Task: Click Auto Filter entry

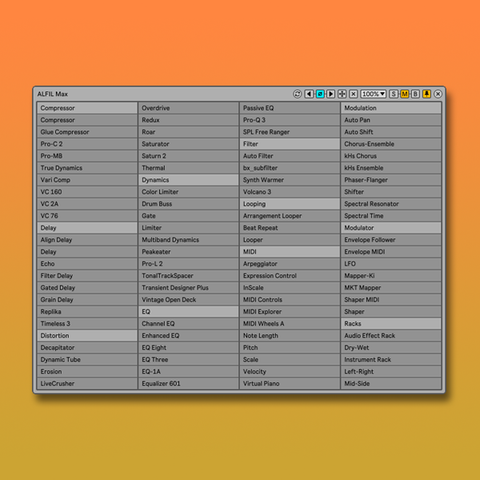Action: [x=290, y=156]
